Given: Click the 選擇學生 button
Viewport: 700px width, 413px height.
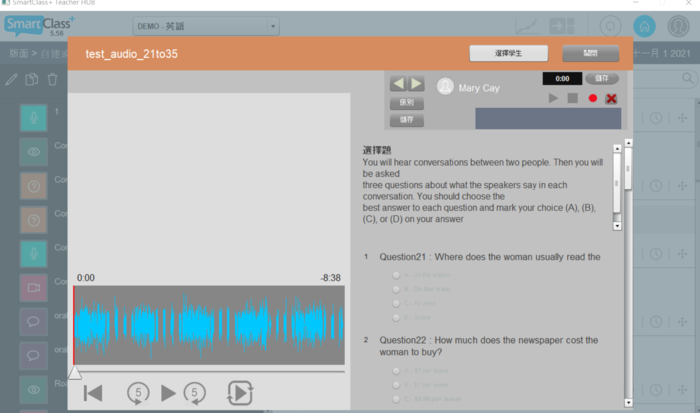Looking at the screenshot, I should tap(508, 53).
